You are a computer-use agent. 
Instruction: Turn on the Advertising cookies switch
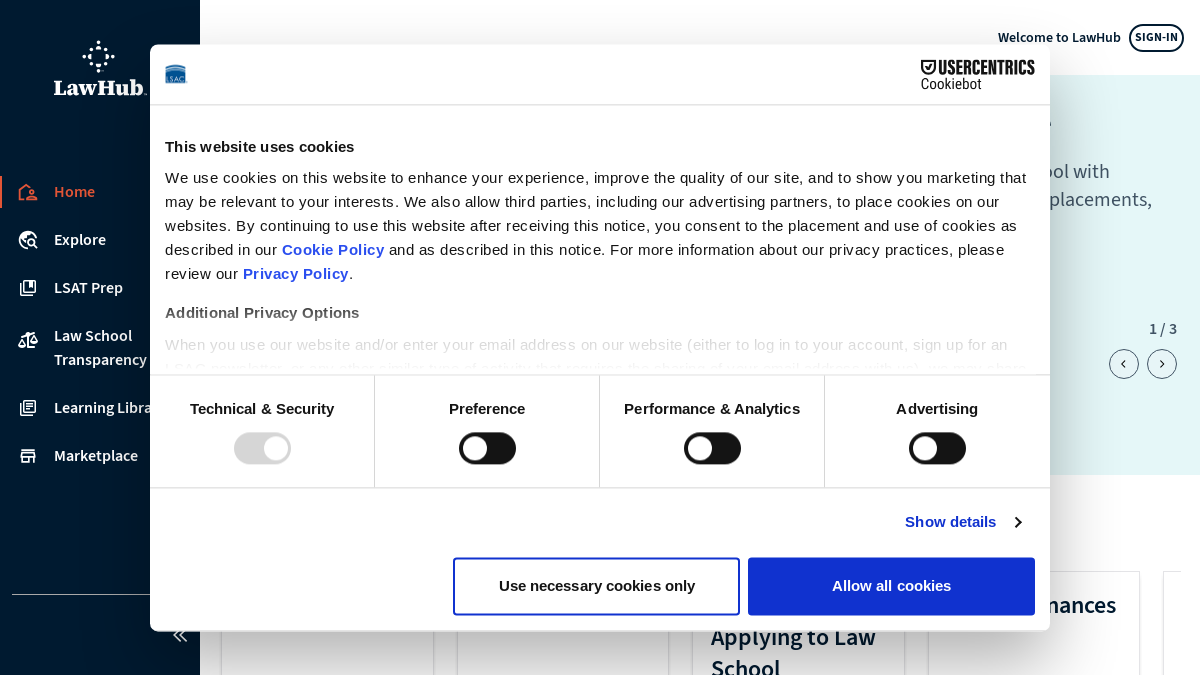click(x=937, y=448)
